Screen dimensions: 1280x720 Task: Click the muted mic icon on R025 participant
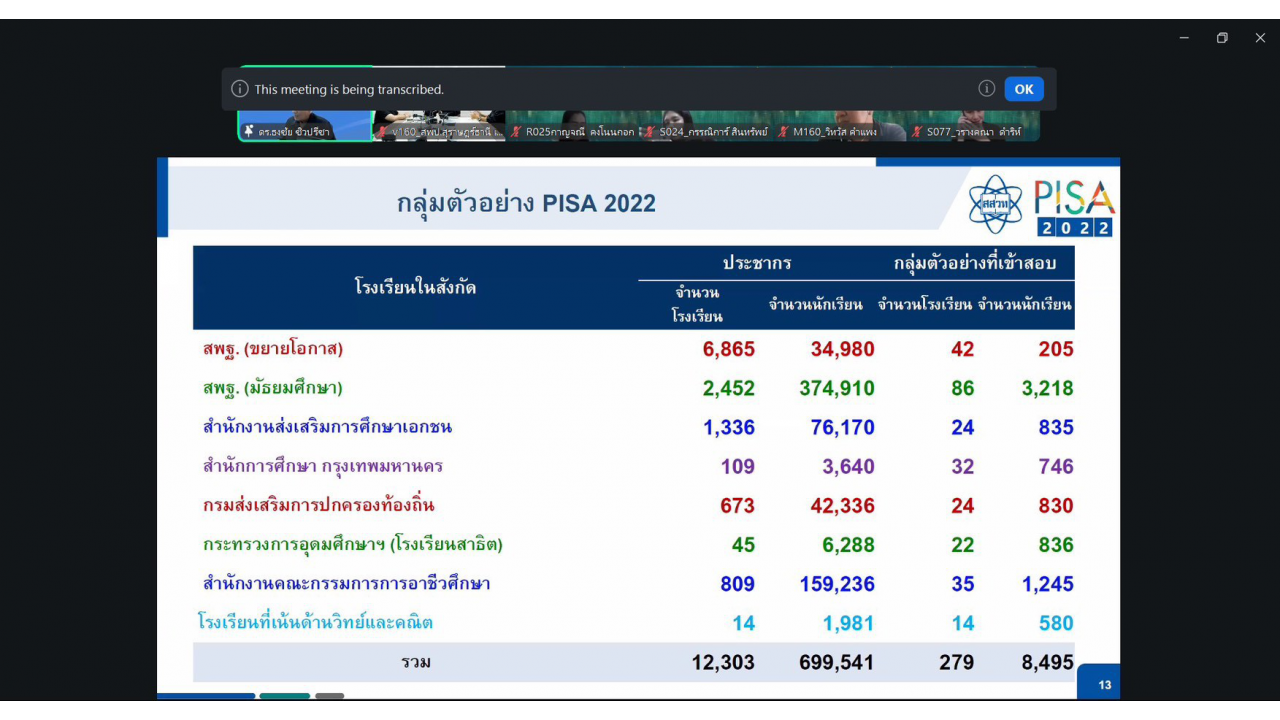tap(516, 132)
